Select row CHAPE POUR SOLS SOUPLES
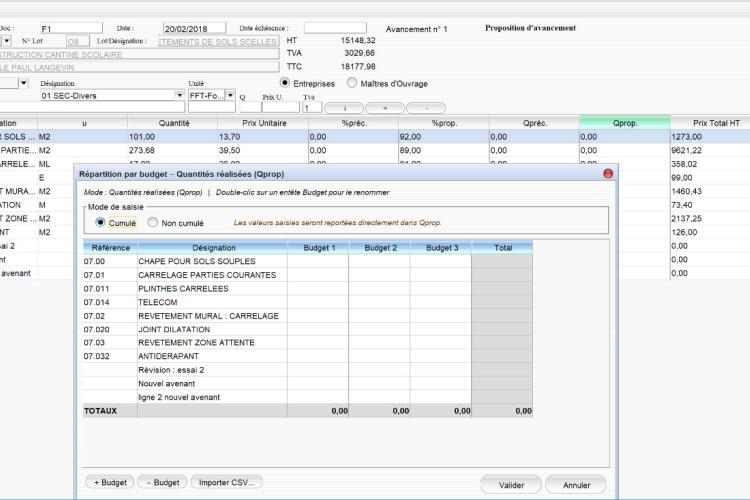Screen dimensions: 750x500 click(308, 261)
